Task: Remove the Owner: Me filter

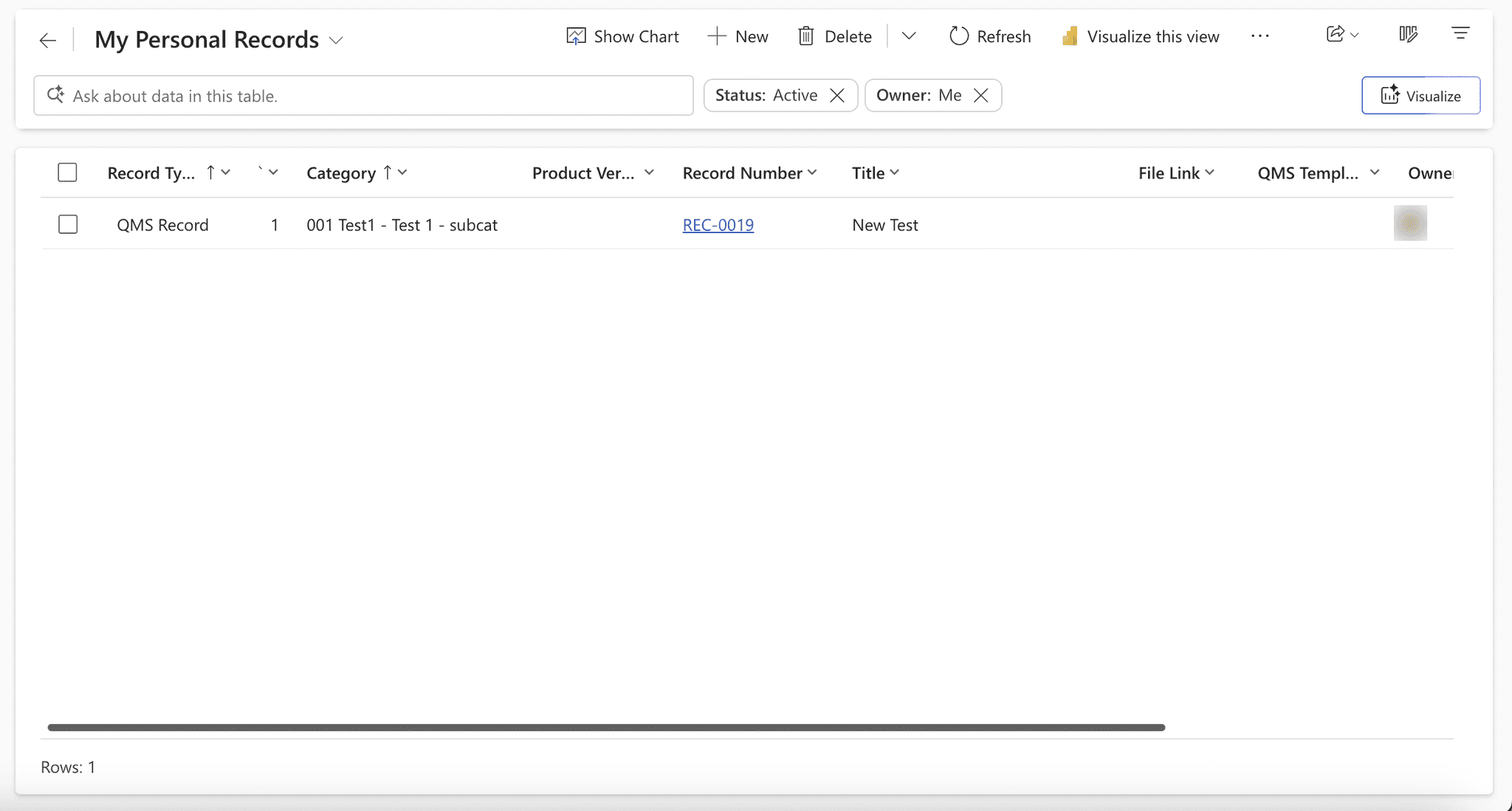Action: (x=981, y=95)
